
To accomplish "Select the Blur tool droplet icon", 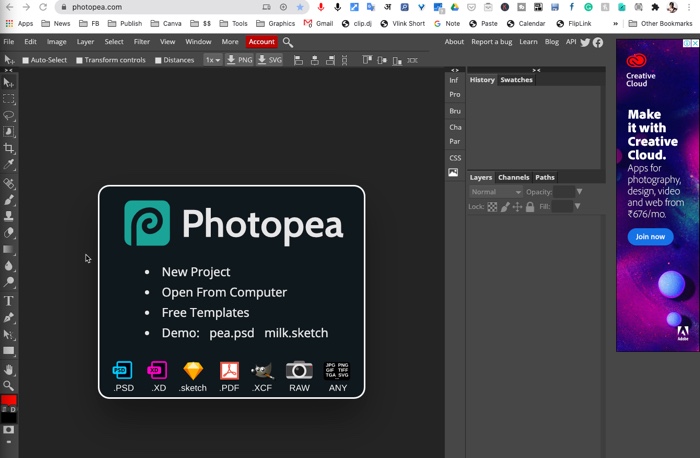I will click(8, 266).
